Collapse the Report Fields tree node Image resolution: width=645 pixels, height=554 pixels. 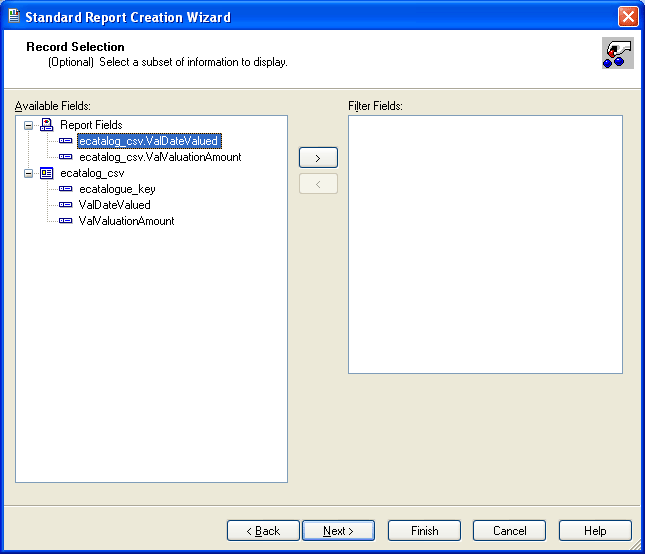29,125
